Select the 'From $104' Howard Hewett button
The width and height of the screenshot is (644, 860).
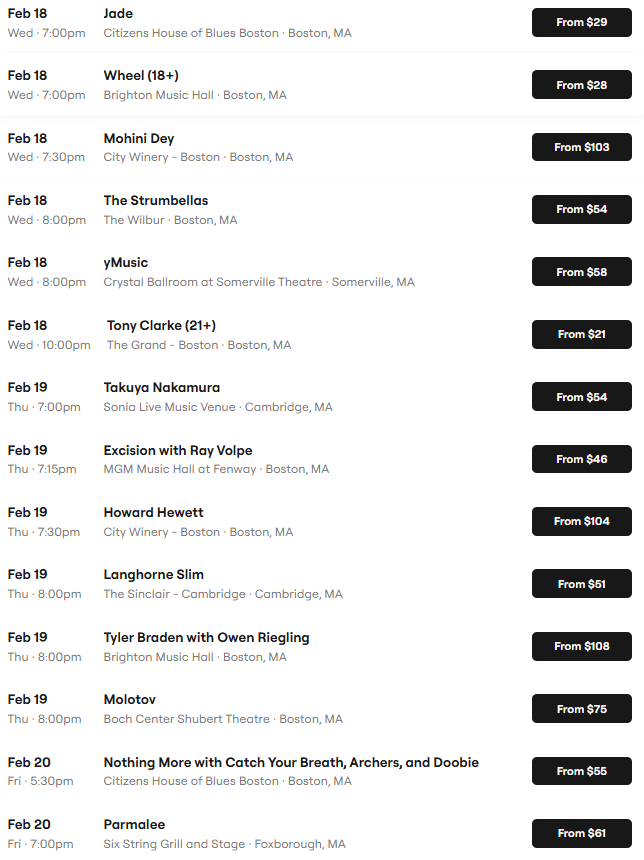click(x=581, y=521)
